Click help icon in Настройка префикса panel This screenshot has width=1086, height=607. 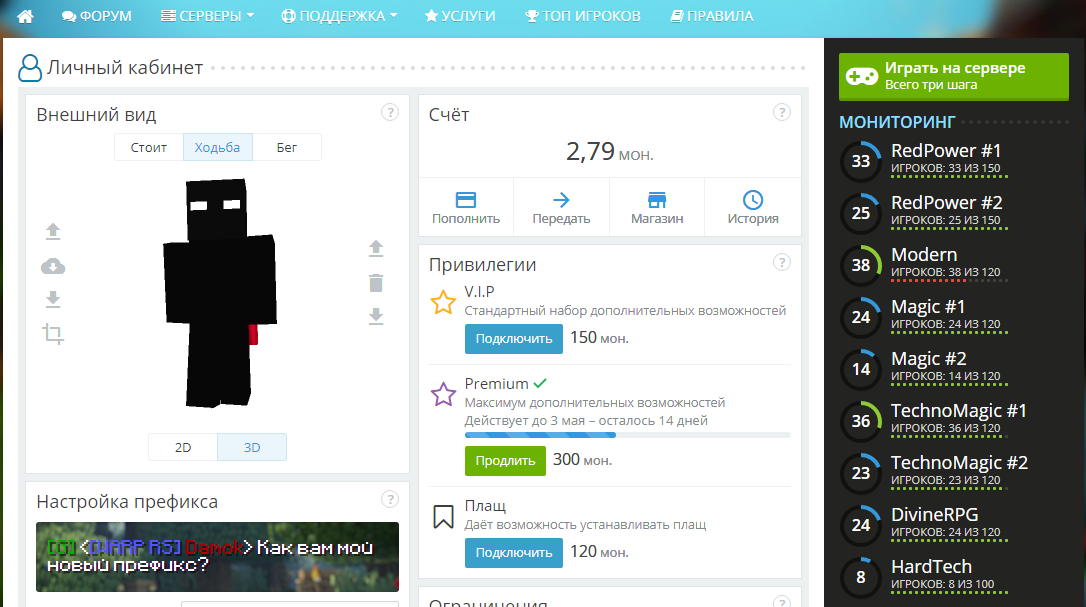390,499
